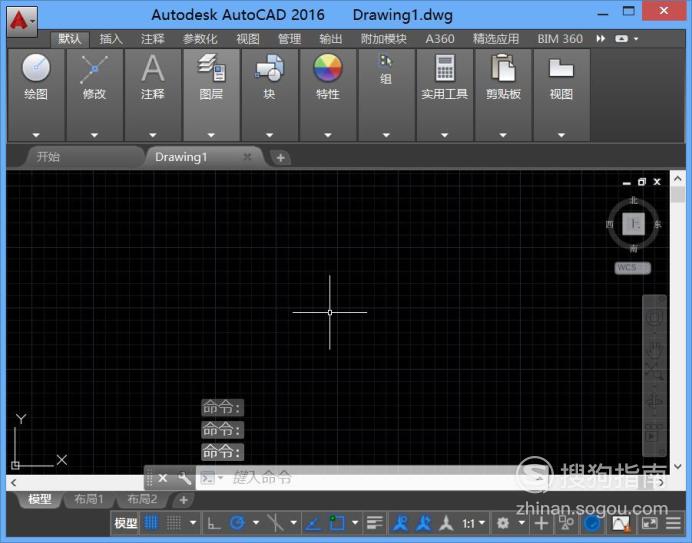Image resolution: width=692 pixels, height=543 pixels.
Task: Expand the 修改 panel dropdown arrow
Action: pyautogui.click(x=94, y=135)
